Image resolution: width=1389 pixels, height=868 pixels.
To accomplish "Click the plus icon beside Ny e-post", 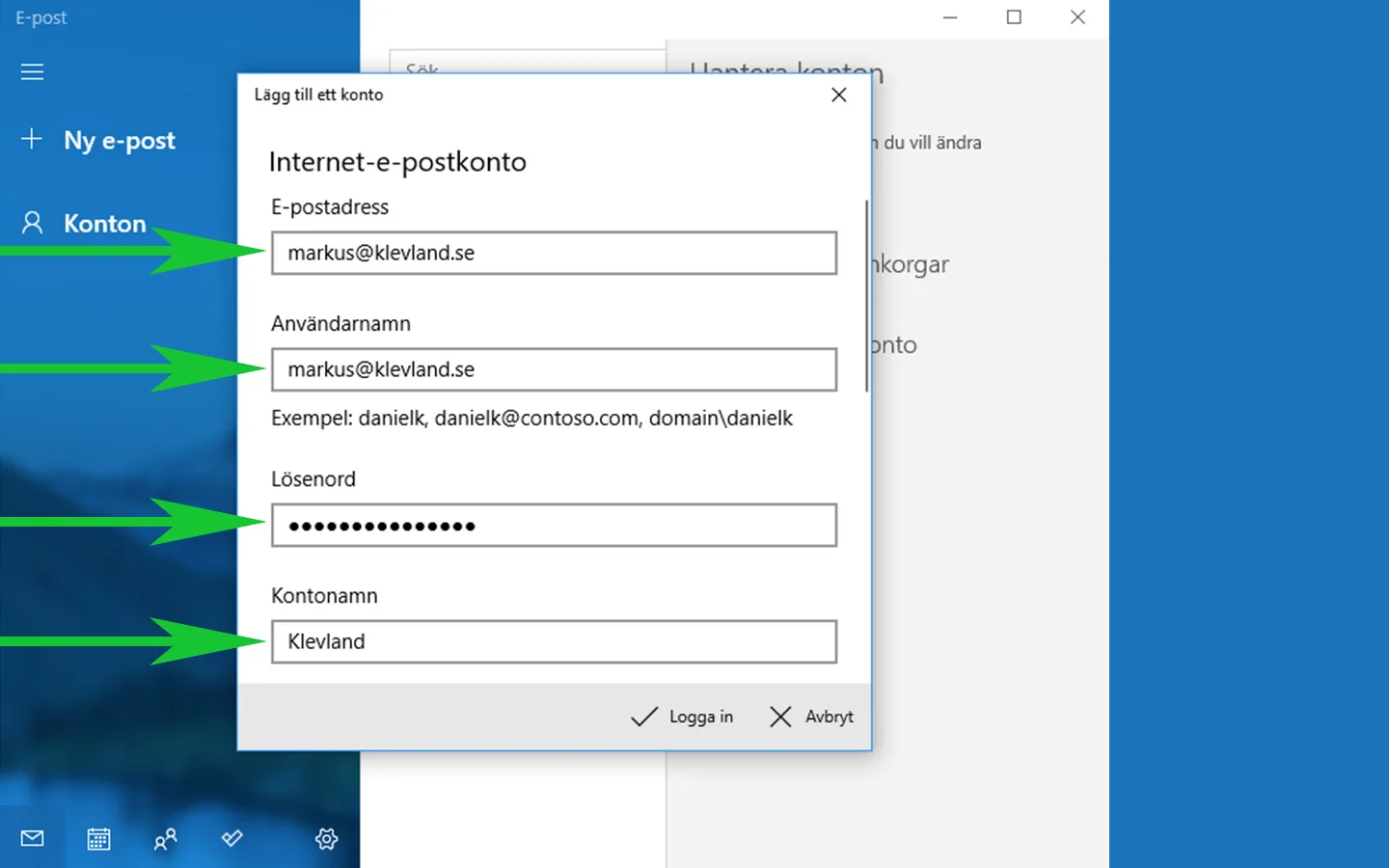I will (x=32, y=140).
